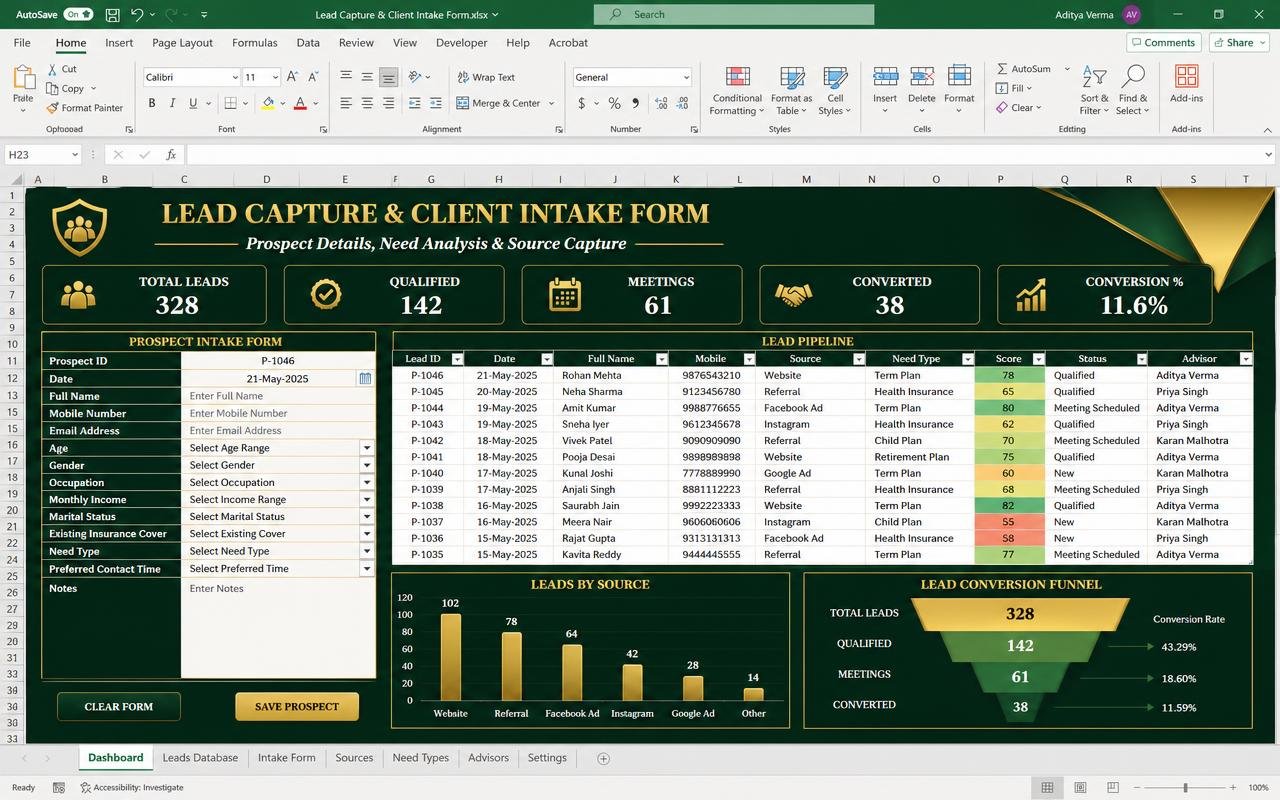The image size is (1280, 800).
Task: Click Merge & Center
Action: (x=498, y=103)
